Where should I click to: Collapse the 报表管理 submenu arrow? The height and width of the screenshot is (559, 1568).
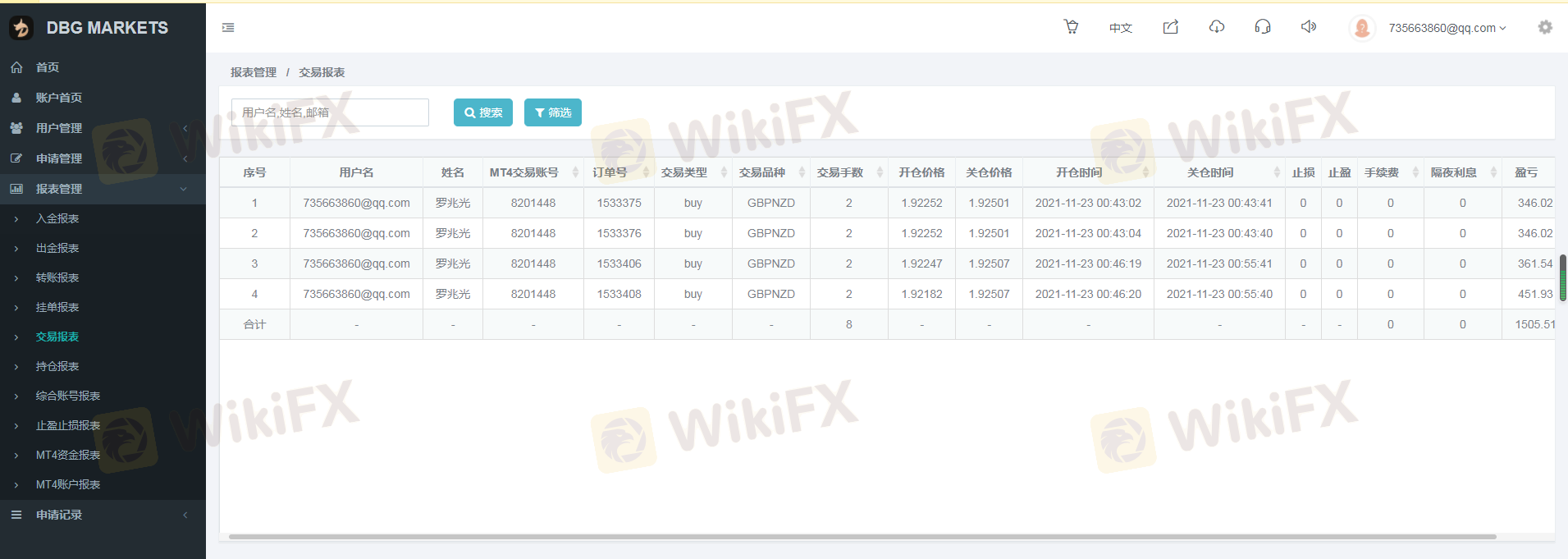coord(183,189)
